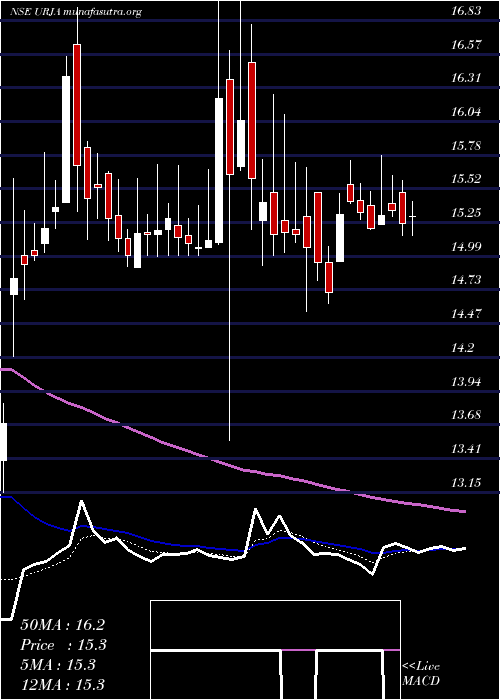Click the 13.41 price axis label
The width and height of the screenshot is (500, 700).
(x=466, y=448)
